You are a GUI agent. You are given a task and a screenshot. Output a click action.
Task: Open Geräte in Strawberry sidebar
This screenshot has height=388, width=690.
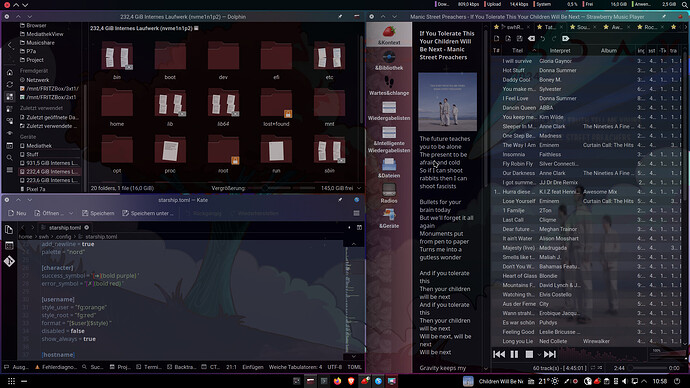(389, 219)
